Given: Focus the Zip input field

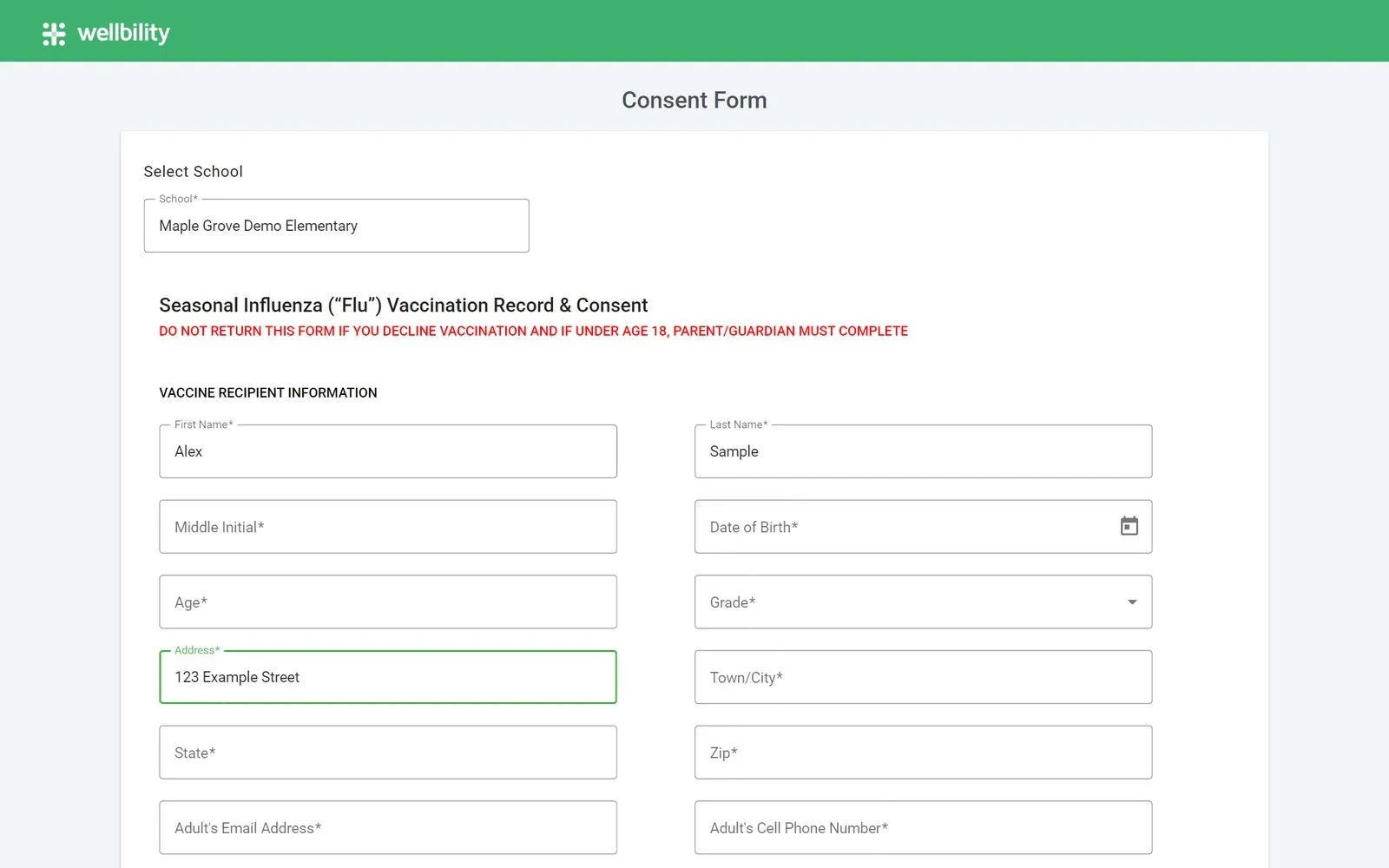Looking at the screenshot, I should coord(923,753).
